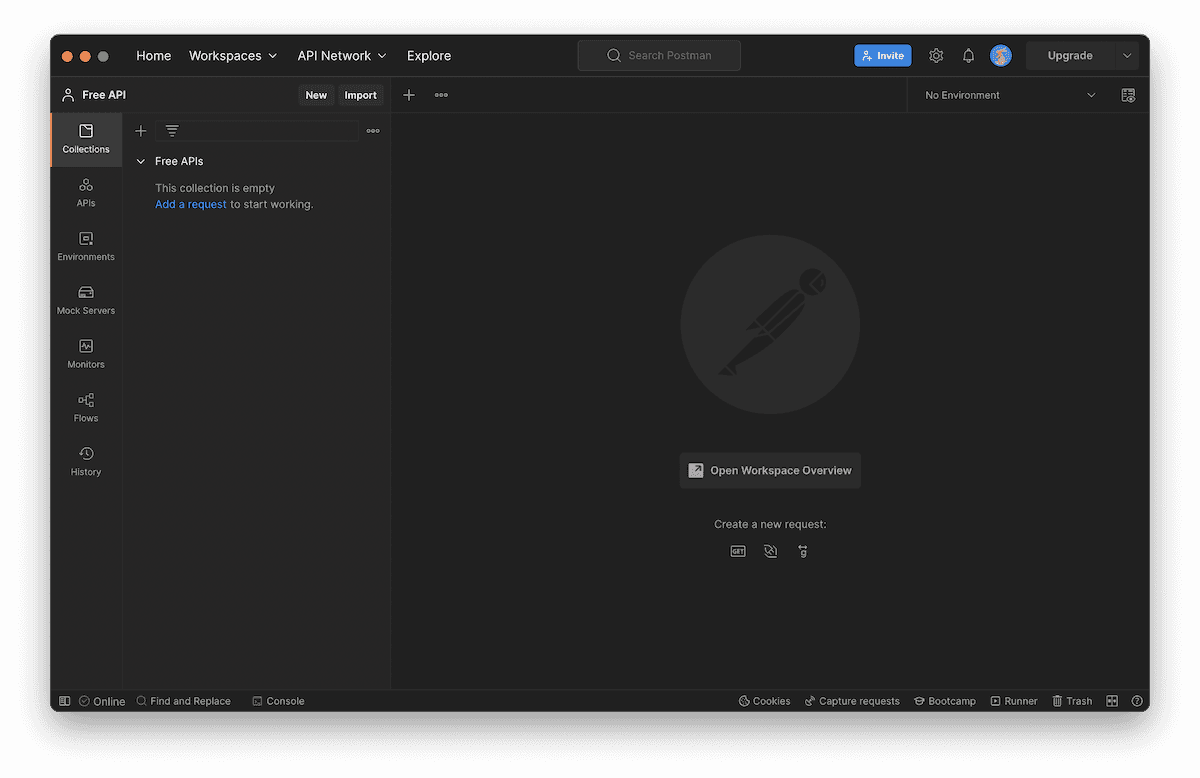Open the Mock Servers sidebar tab
The image size is (1200, 778).
pos(86,301)
